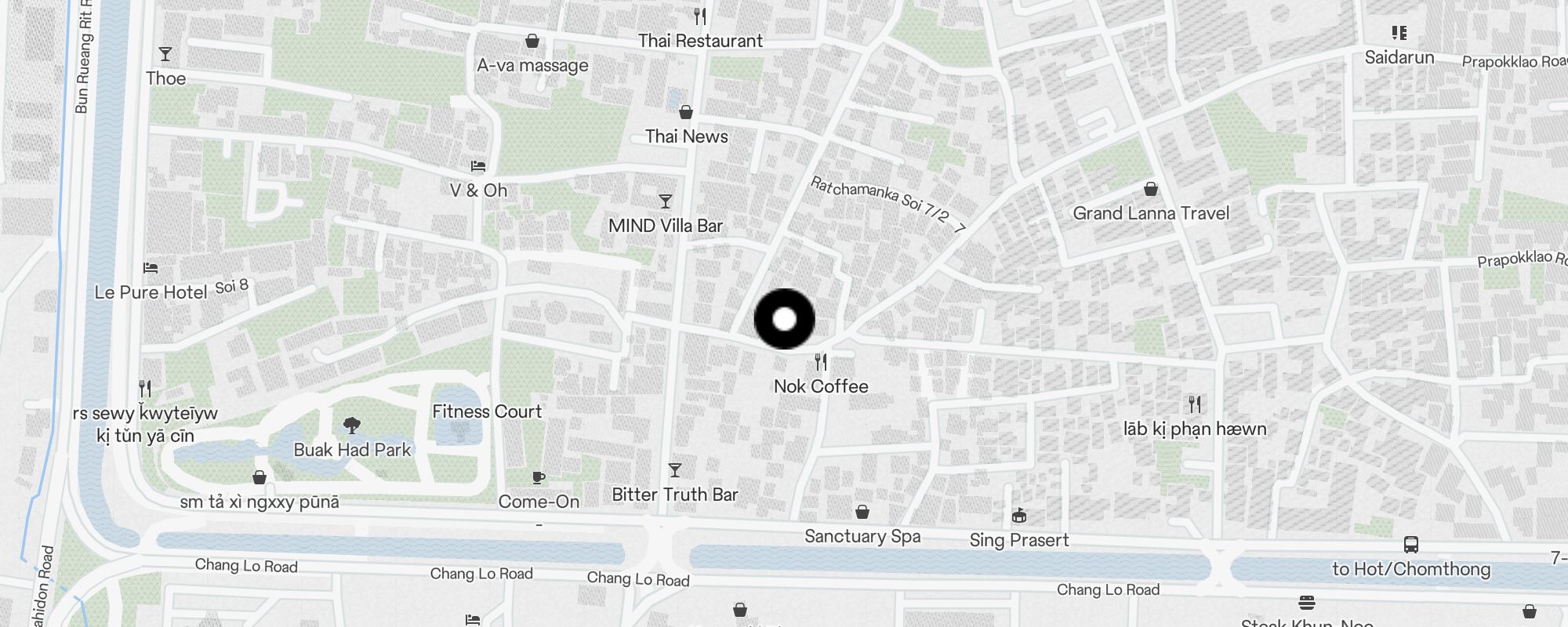The image size is (1568, 627).
Task: Select the Bitter Truth Bar cocktail icon
Action: pos(675,470)
